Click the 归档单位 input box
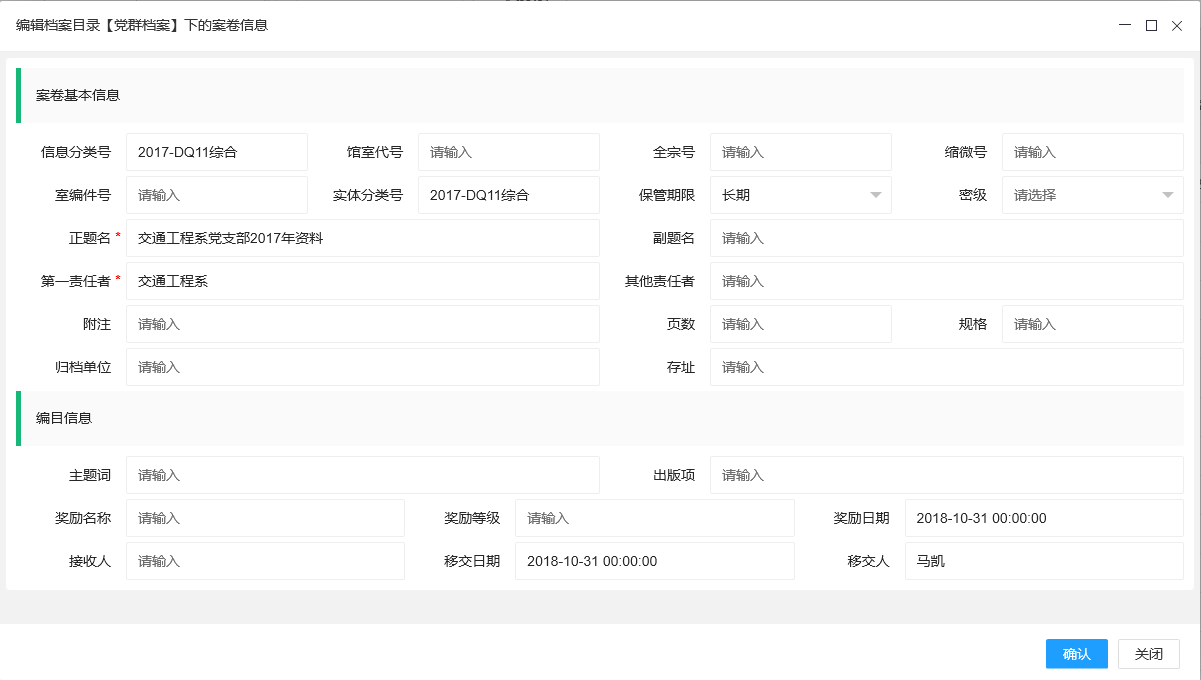 tap(362, 367)
